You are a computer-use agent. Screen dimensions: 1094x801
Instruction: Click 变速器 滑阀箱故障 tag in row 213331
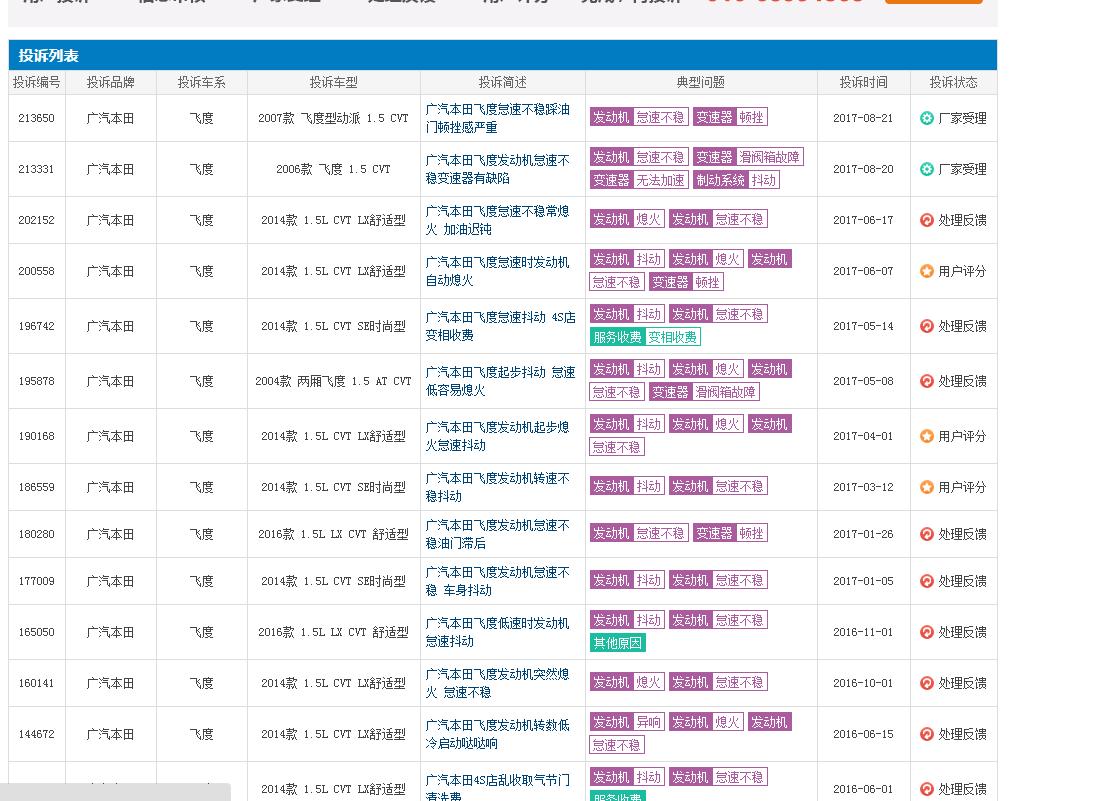click(x=748, y=157)
